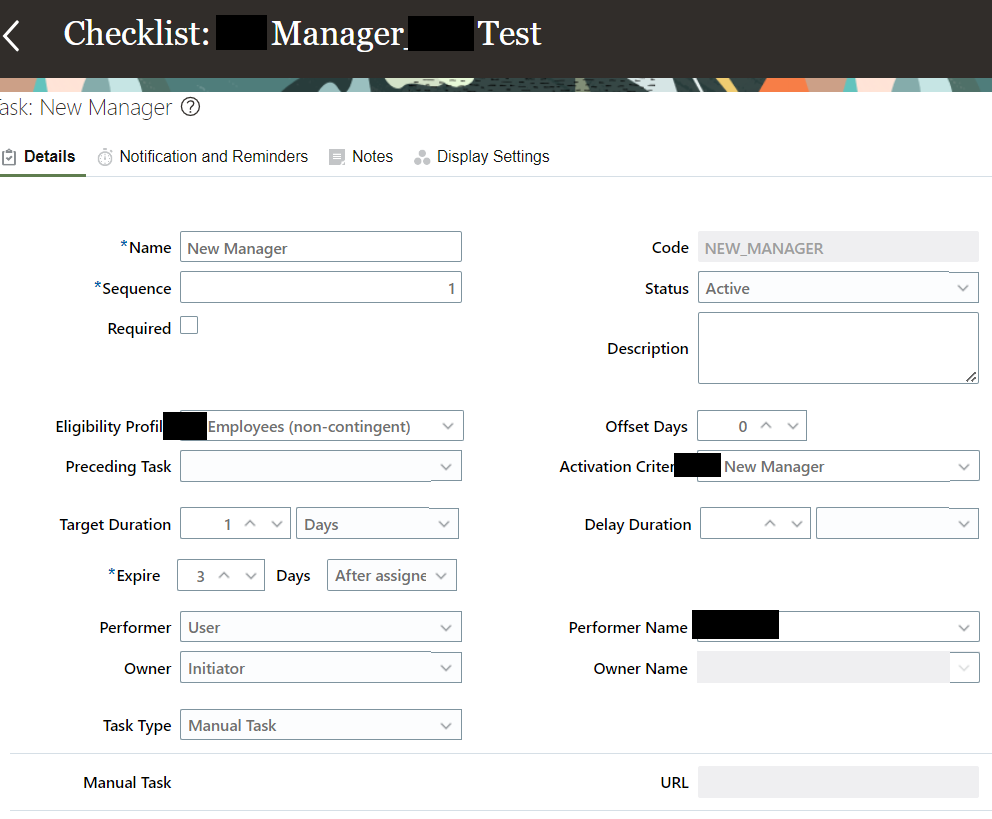The width and height of the screenshot is (992, 819).
Task: Expand the Eligibility Profile dropdown
Action: [449, 425]
